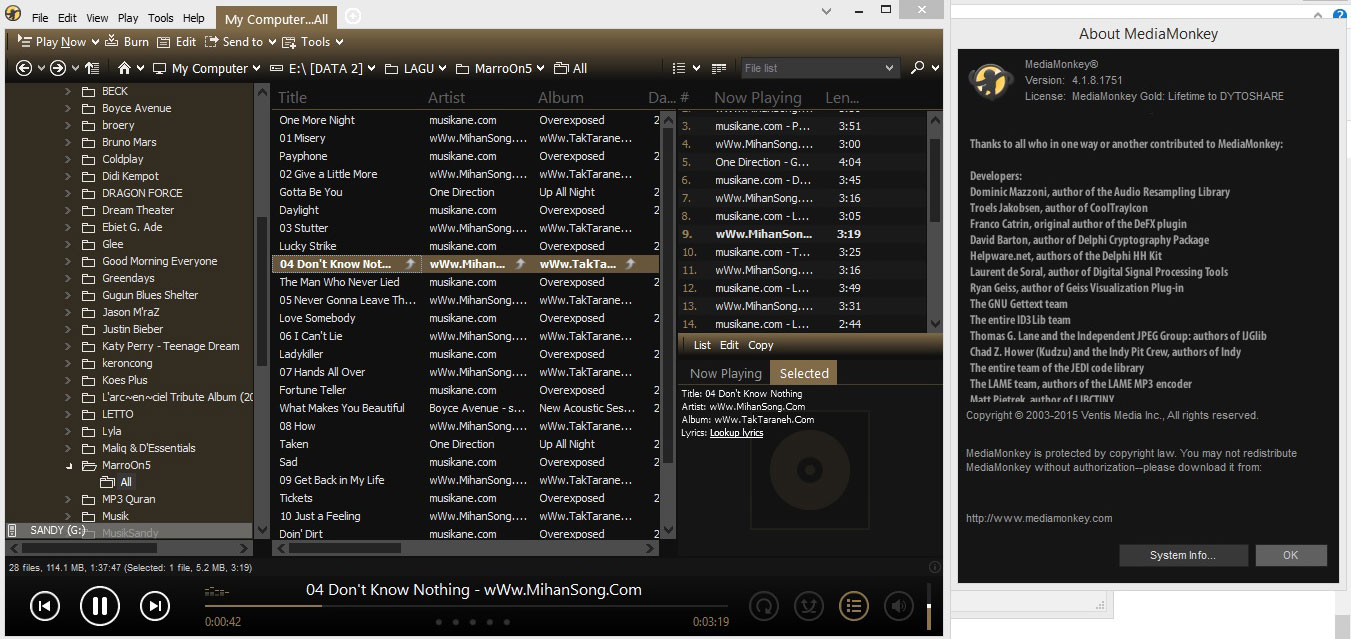The height and width of the screenshot is (639, 1351).
Task: Select the My Computer...All tab
Action: [278, 18]
